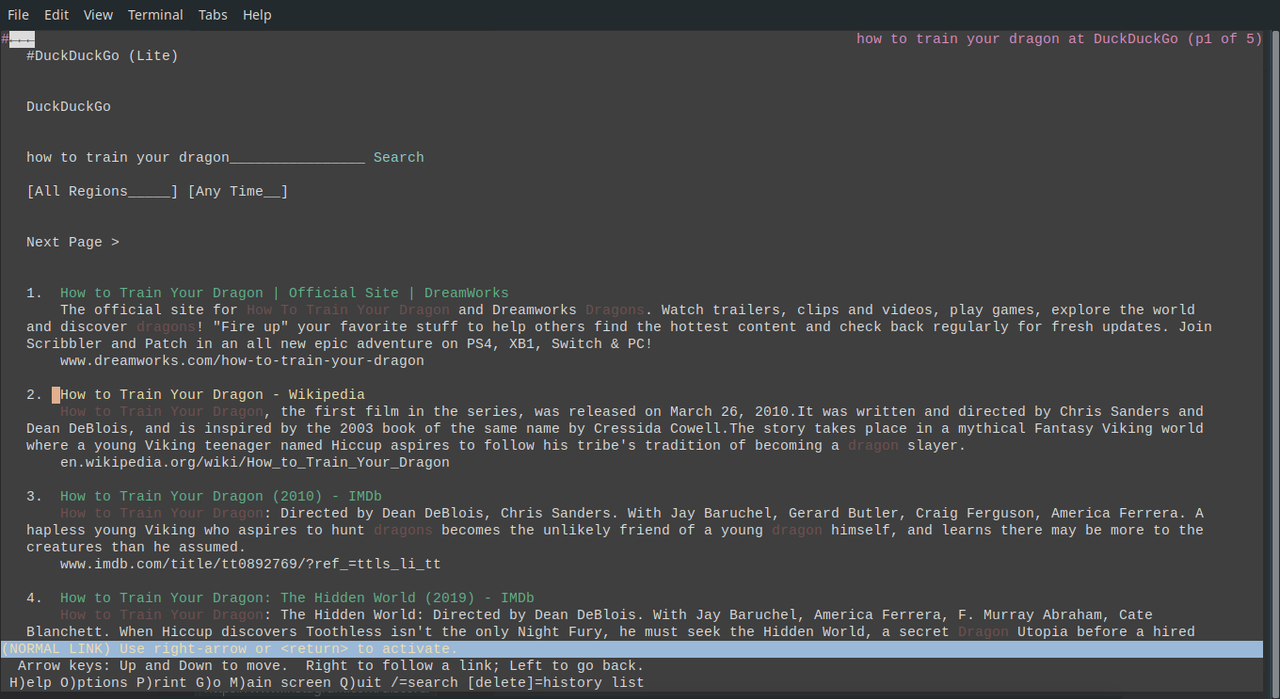Screen dimensions: 1280x699
Task: Open the Help menu
Action: [257, 15]
